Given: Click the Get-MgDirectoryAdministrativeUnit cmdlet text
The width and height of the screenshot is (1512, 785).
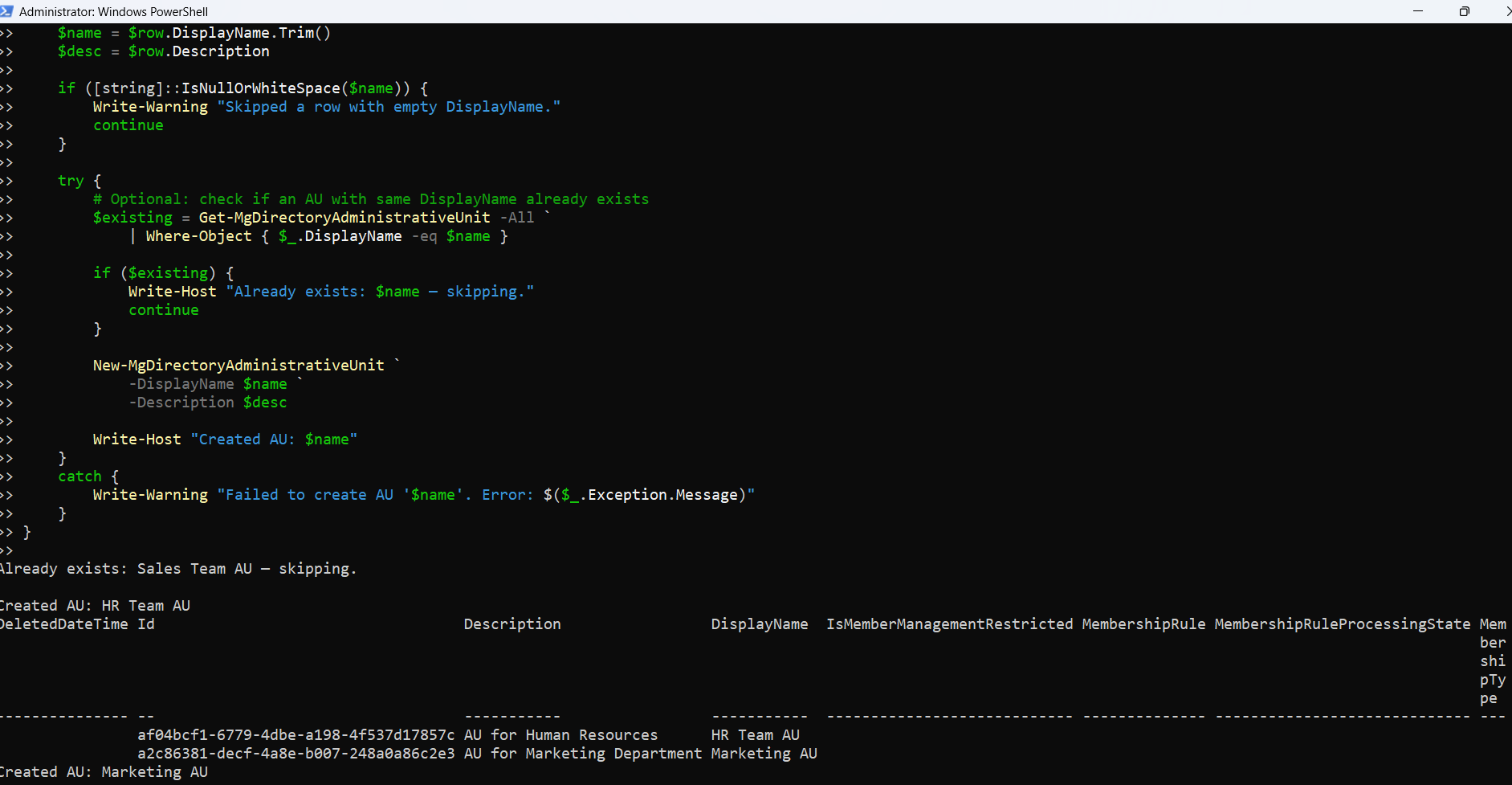Looking at the screenshot, I should (344, 218).
